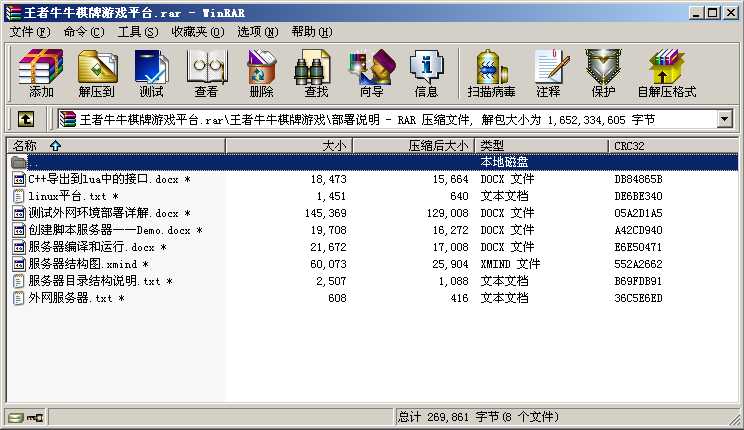Sort by CRC32 column header
Viewport: 744px width, 430px height.
(673, 146)
